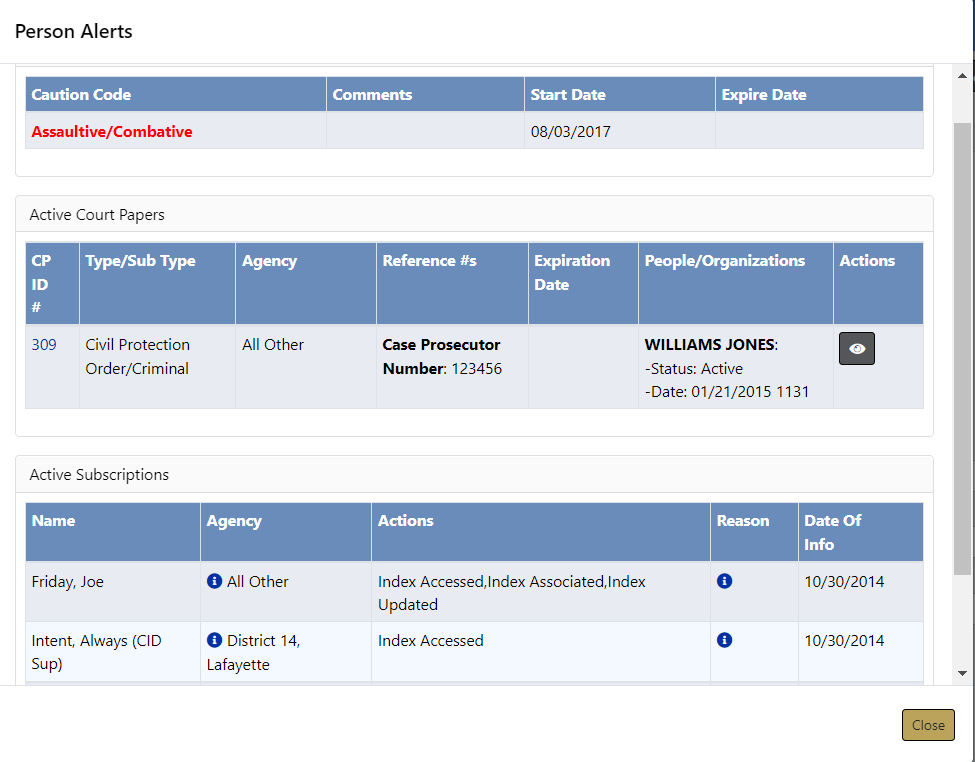Select the Friday, Joe subscription name
Image resolution: width=975 pixels, height=762 pixels.
pyautogui.click(x=68, y=581)
